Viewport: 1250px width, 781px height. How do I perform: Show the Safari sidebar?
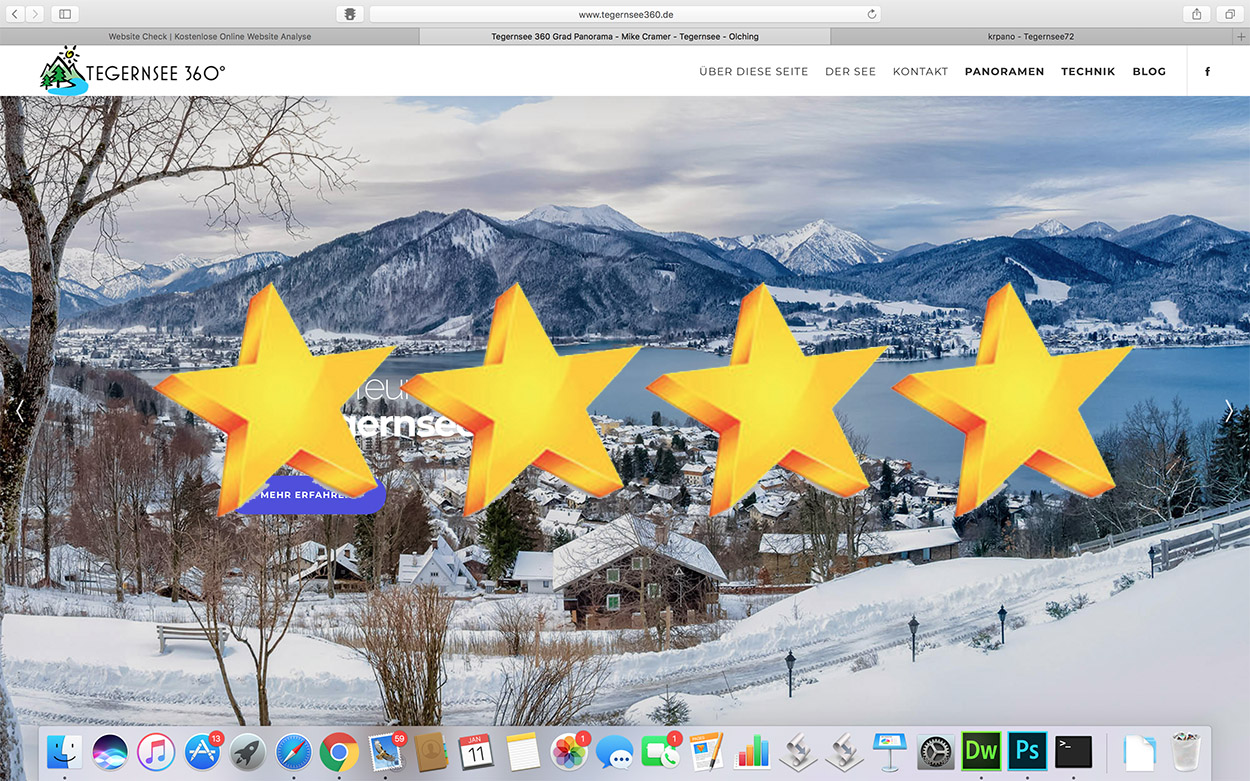(65, 14)
